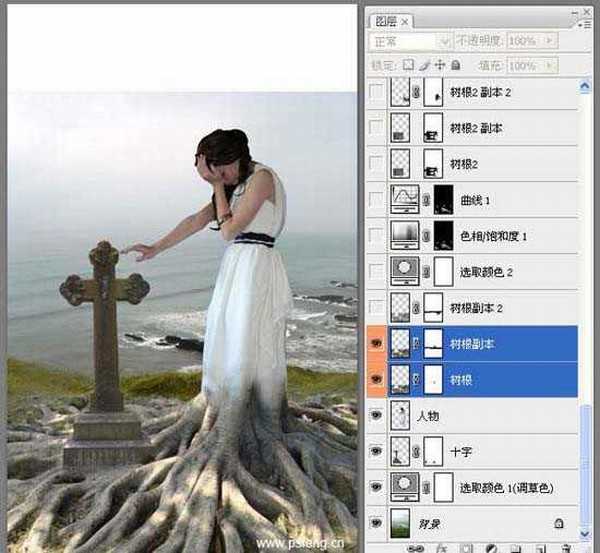Click mask link icon on 曲线 1 layer
This screenshot has height=553, width=600.
point(426,200)
